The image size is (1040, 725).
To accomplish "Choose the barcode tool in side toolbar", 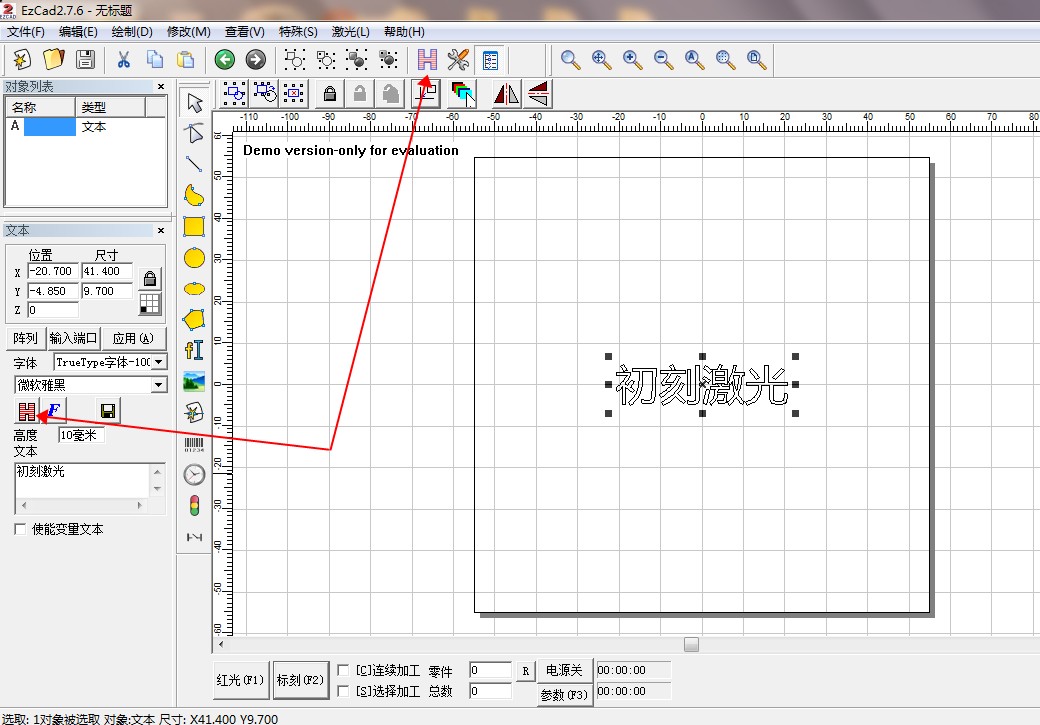I will [x=194, y=444].
